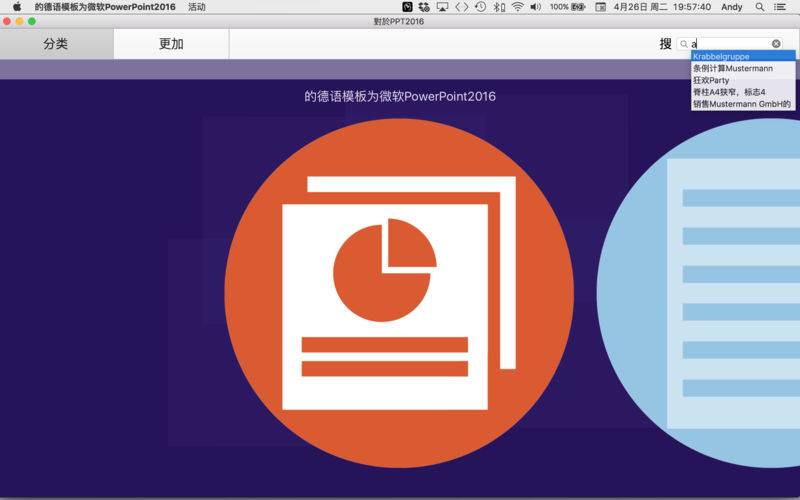Click the angle brackets menu bar icon
Image resolution: width=800 pixels, height=500 pixels.
pos(462,7)
